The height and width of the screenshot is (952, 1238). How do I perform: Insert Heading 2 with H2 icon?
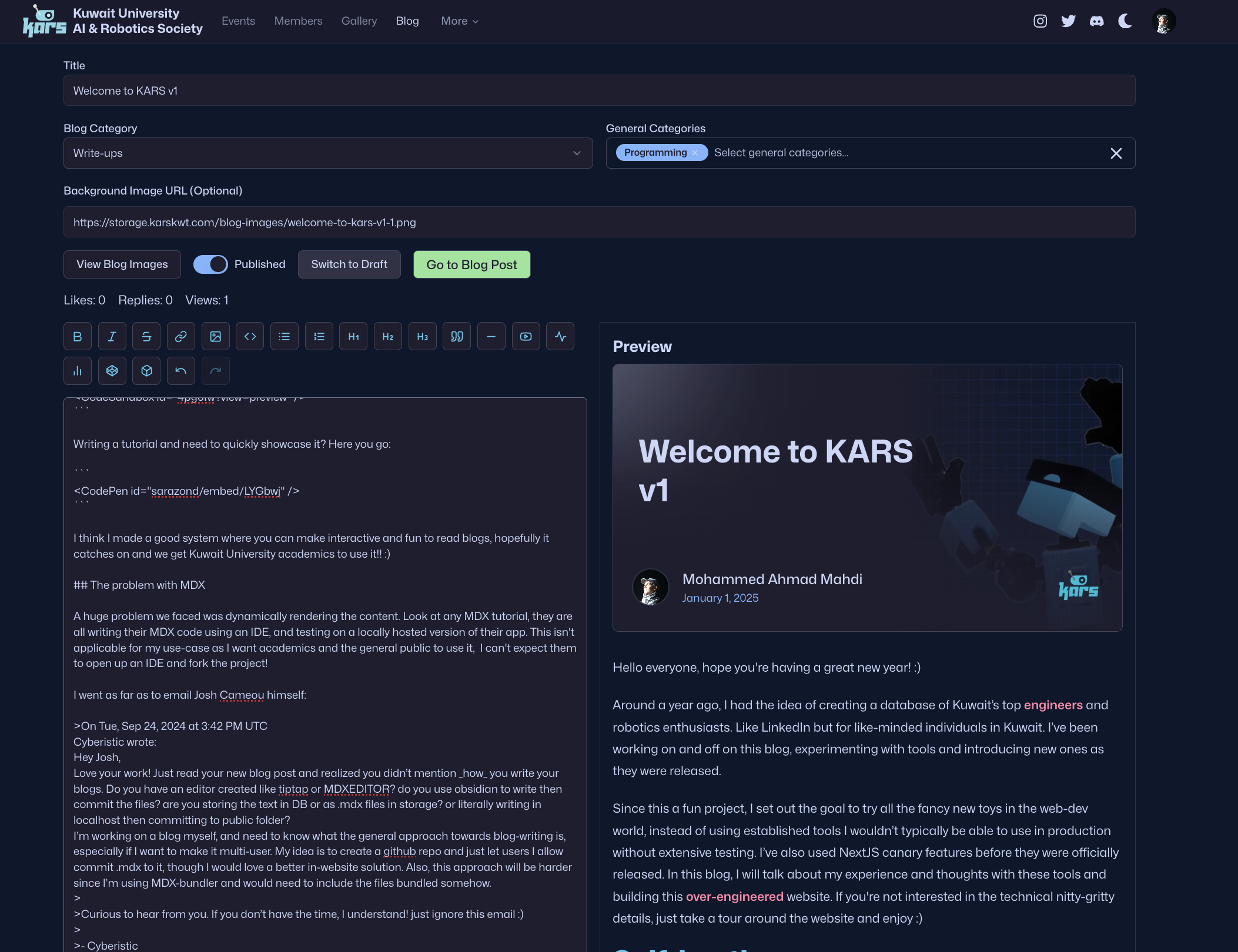(x=388, y=337)
